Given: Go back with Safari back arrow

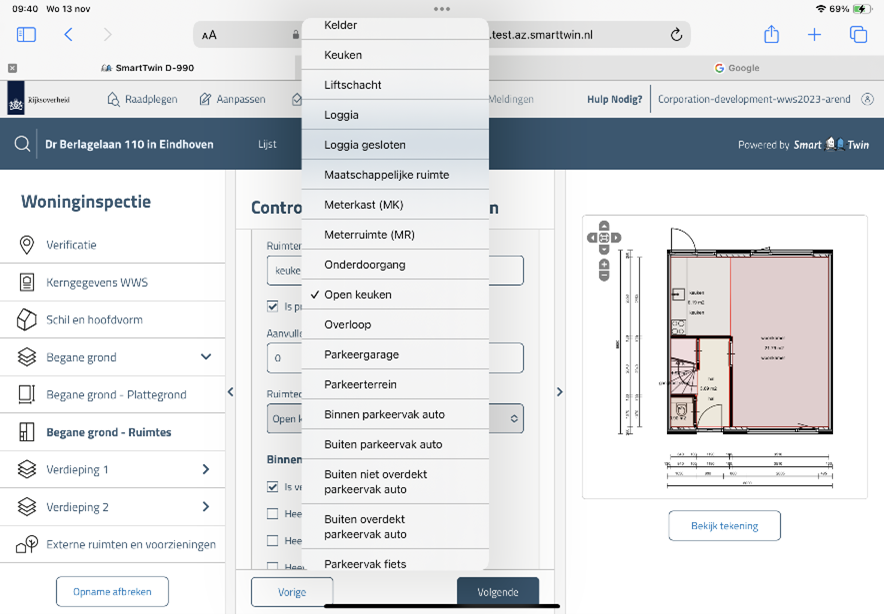Looking at the screenshot, I should 68,35.
